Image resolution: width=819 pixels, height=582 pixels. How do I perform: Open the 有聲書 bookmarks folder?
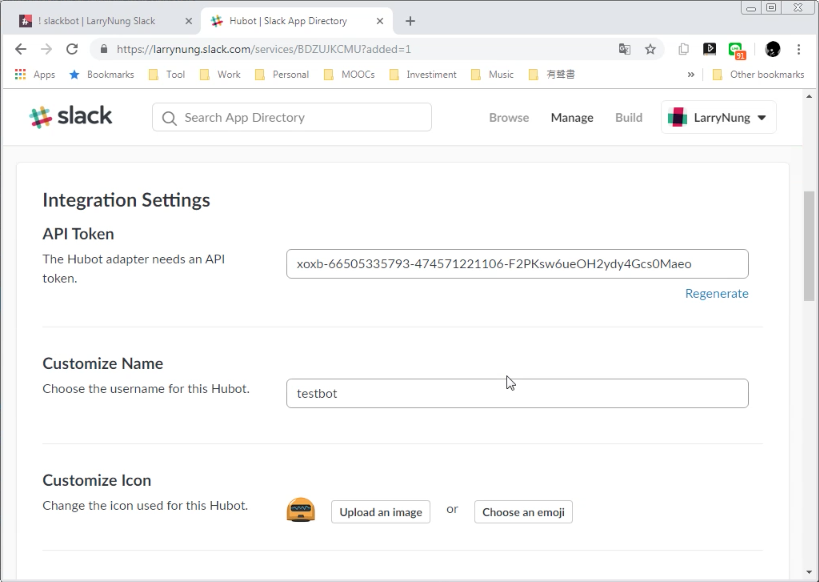click(552, 74)
